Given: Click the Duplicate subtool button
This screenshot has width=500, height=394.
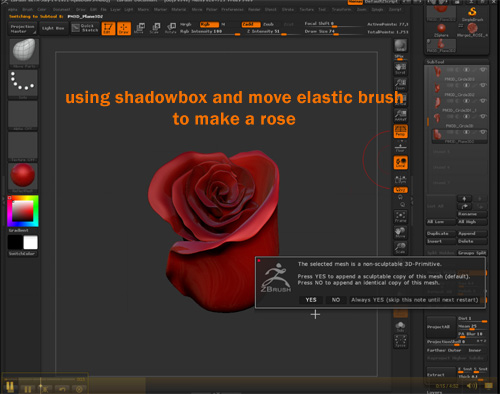Looking at the screenshot, I should (x=441, y=233).
